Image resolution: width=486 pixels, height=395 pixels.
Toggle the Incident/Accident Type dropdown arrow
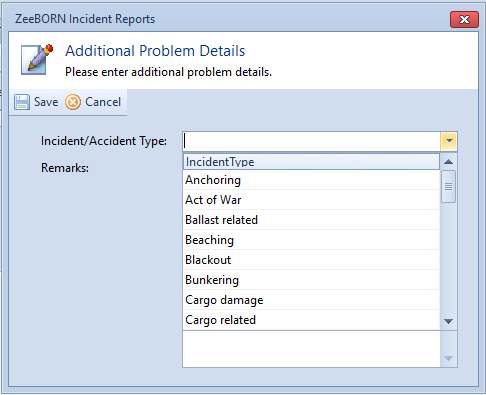click(x=449, y=141)
